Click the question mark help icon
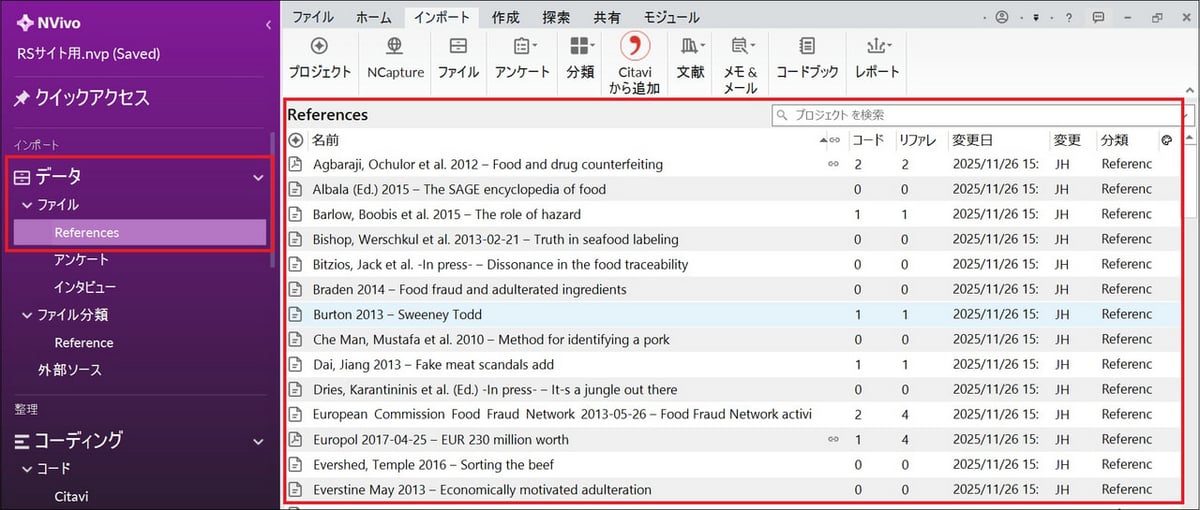The image size is (1200, 510). click(x=1069, y=17)
